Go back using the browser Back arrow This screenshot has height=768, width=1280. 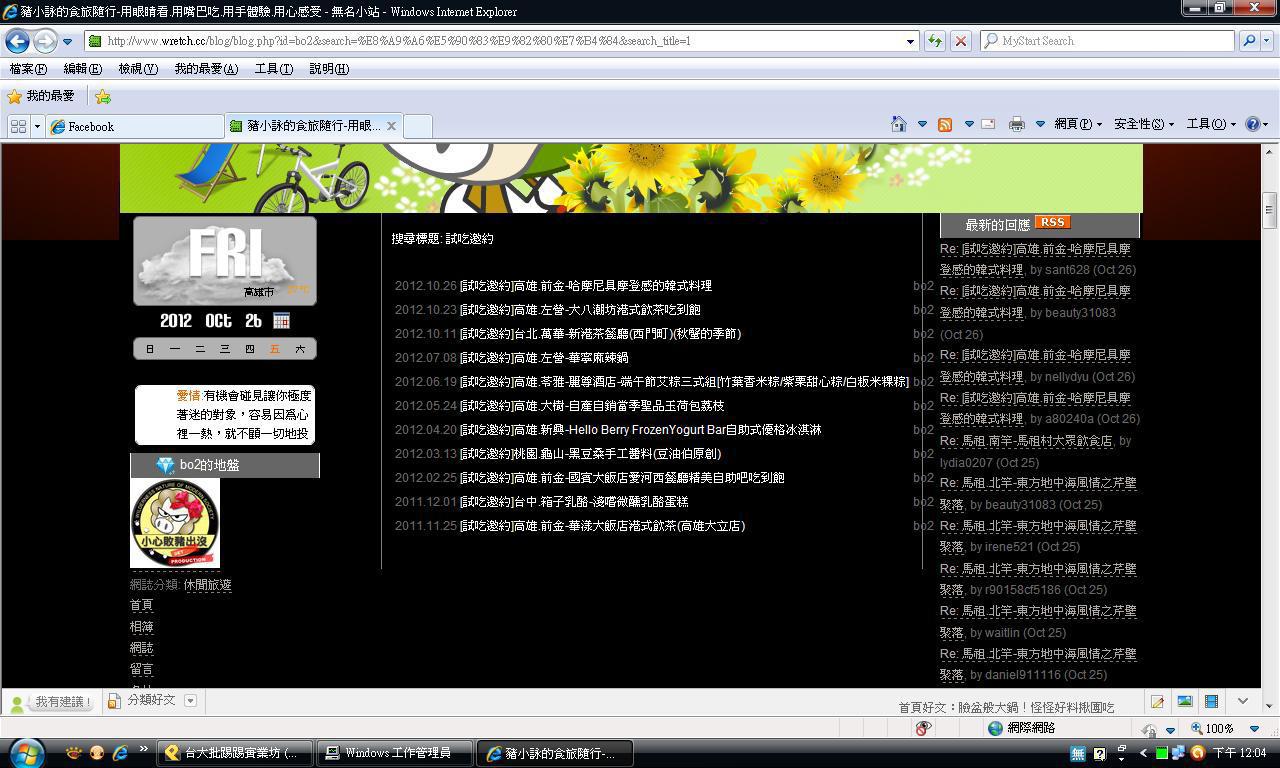click(17, 41)
